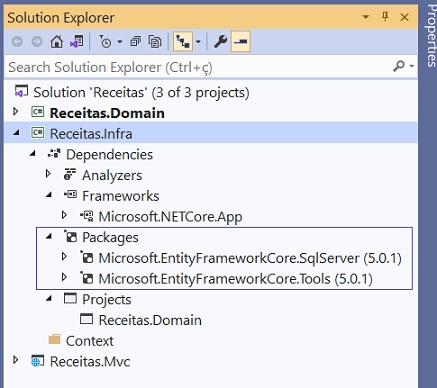
Task: Collapse the Packages node
Action: pos(49,237)
